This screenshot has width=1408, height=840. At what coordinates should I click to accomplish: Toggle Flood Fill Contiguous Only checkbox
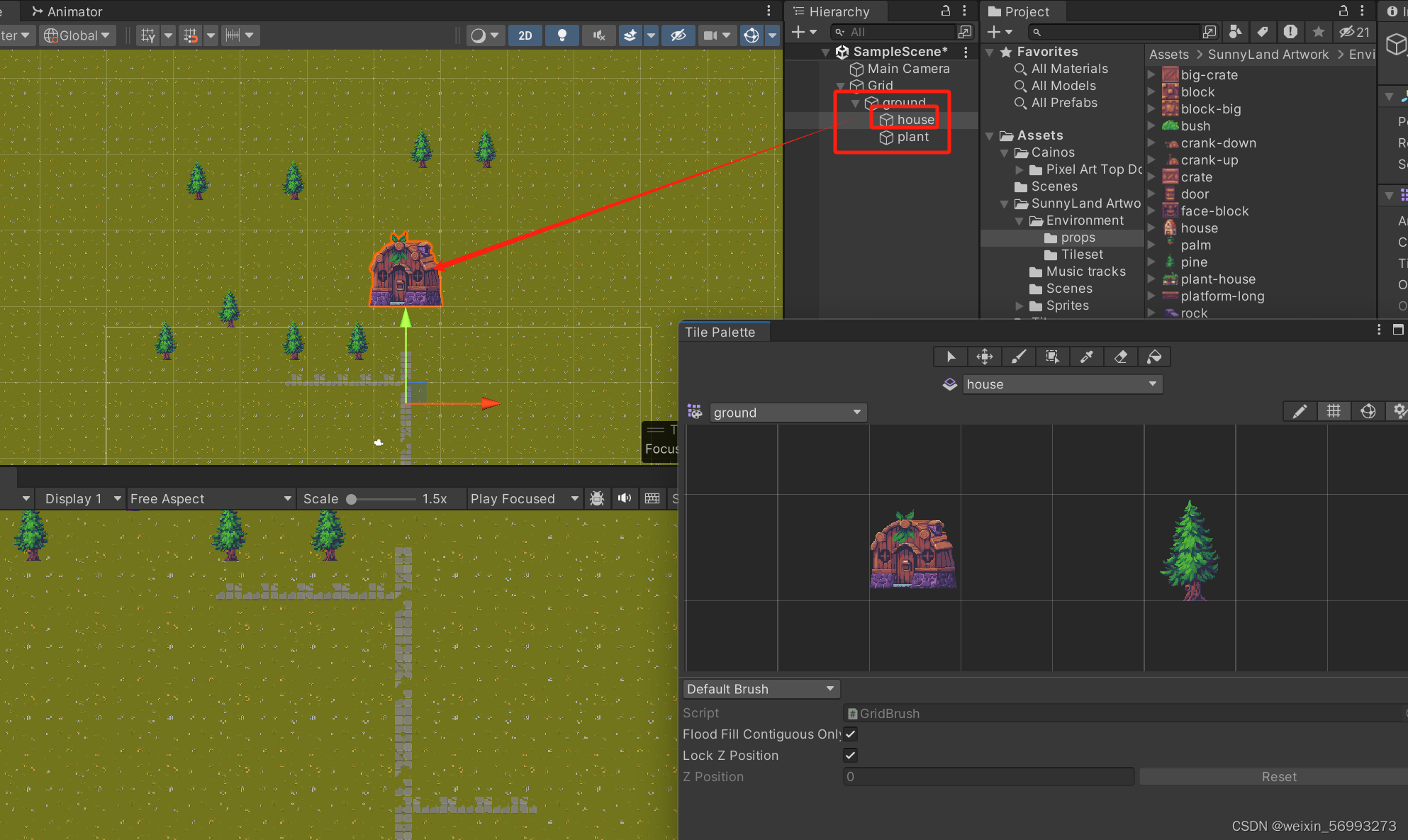click(x=850, y=734)
